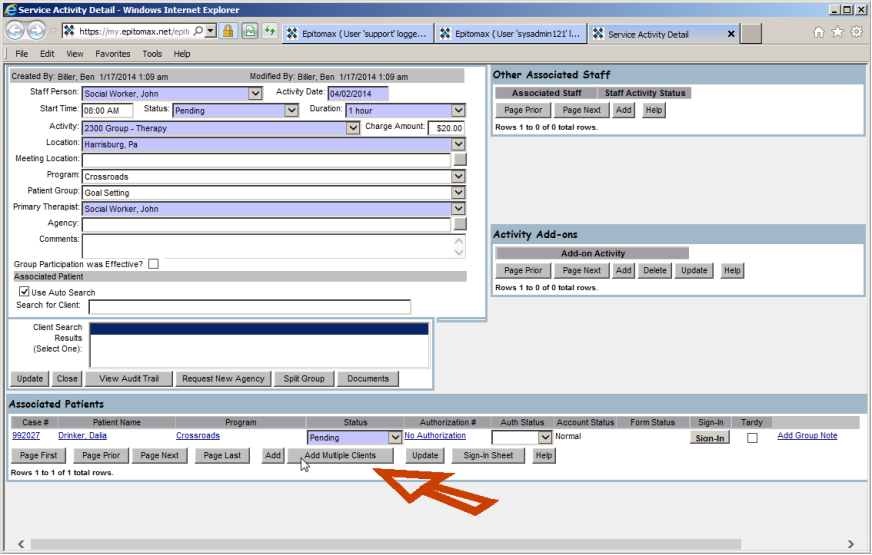The width and height of the screenshot is (872, 555).
Task: Click the Add Multiple Clients button
Action: pyautogui.click(x=340, y=456)
